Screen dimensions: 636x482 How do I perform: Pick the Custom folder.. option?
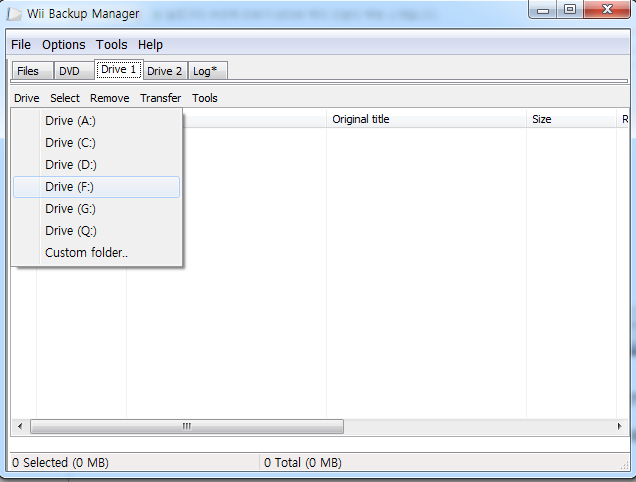pyautogui.click(x=97, y=252)
